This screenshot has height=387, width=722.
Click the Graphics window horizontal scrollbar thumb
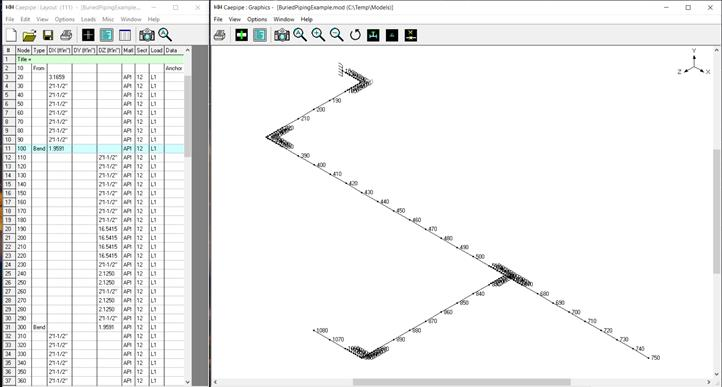pyautogui.click(x=462, y=382)
